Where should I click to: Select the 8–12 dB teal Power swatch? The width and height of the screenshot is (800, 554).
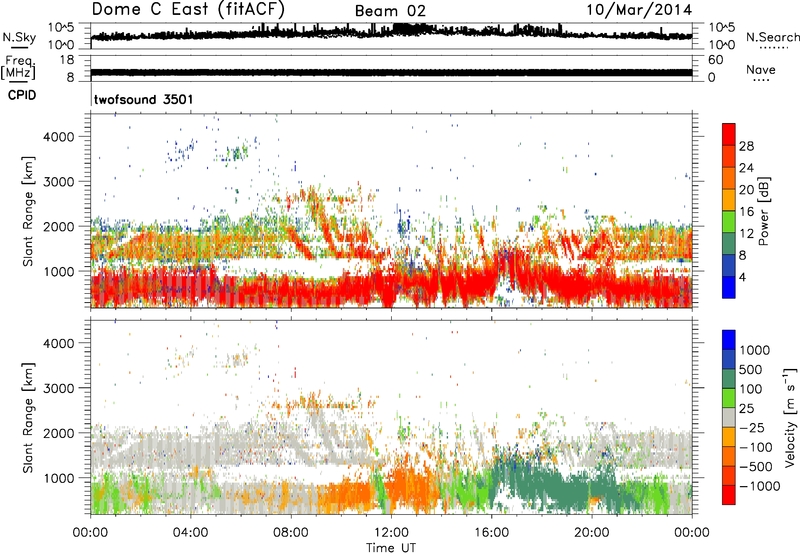pos(729,243)
